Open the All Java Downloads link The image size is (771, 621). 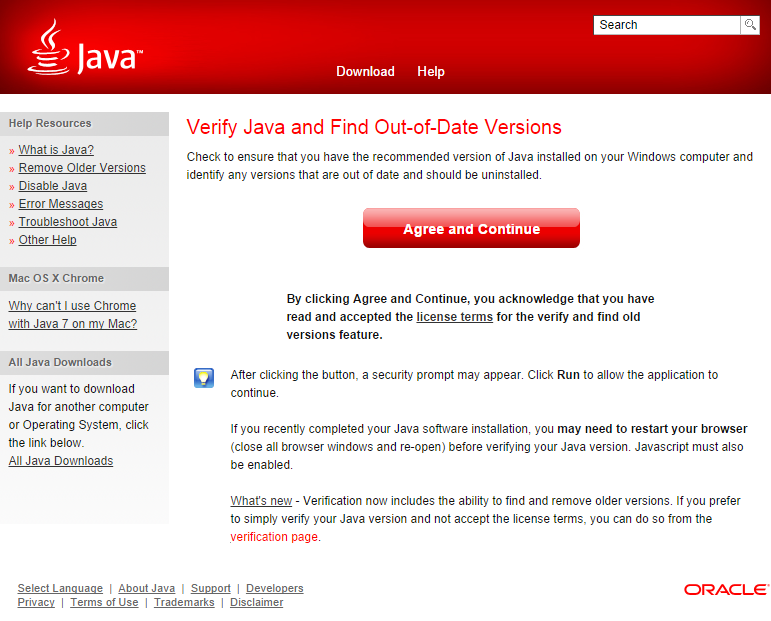60,461
